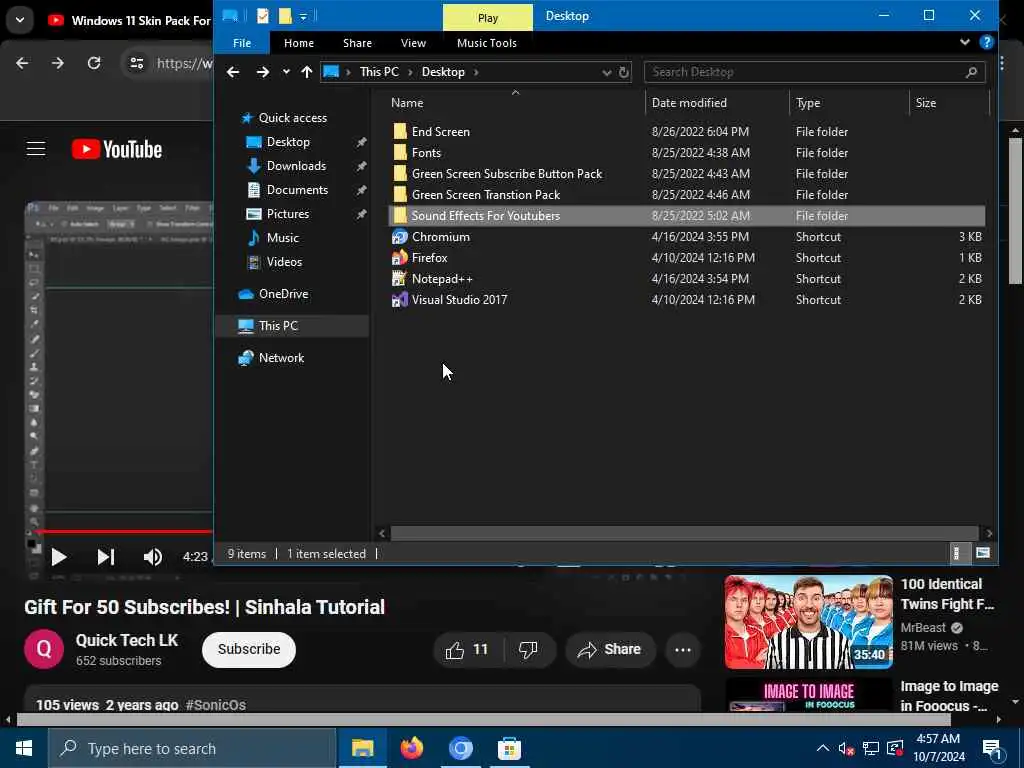Sort by Date modified column header
The image size is (1024, 768).
coord(689,103)
